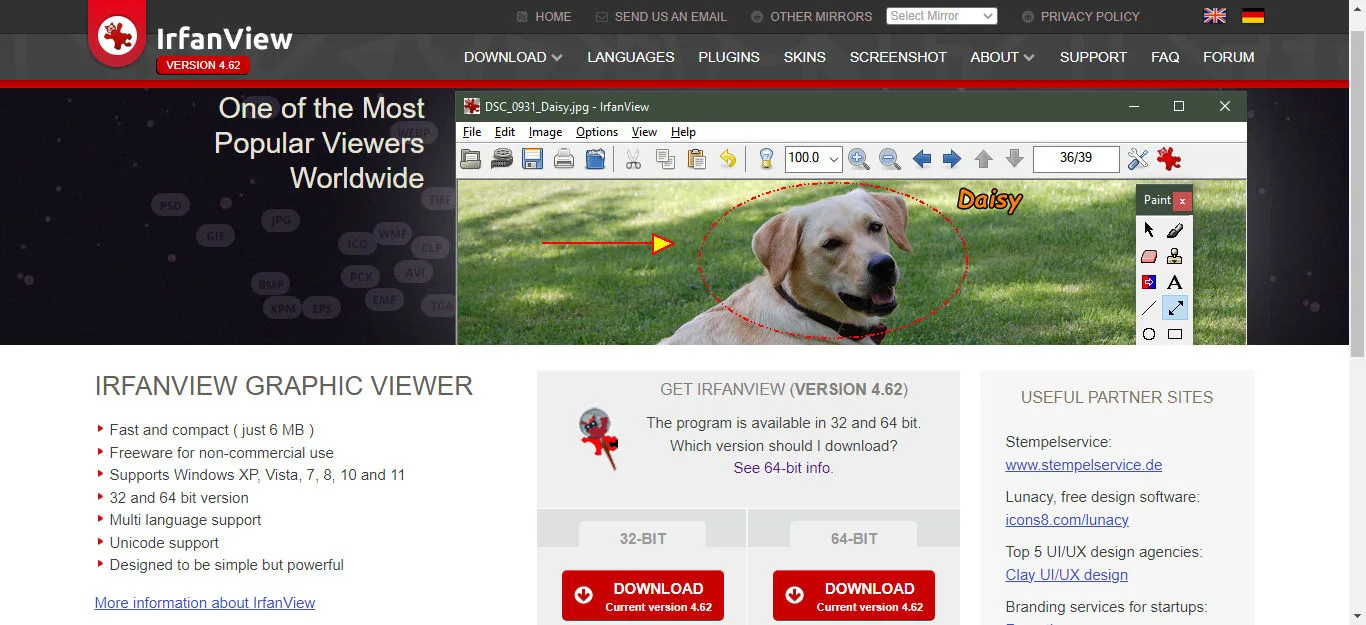Download the 32-bit current version 4.62
The width and height of the screenshot is (1366, 625).
(x=643, y=596)
